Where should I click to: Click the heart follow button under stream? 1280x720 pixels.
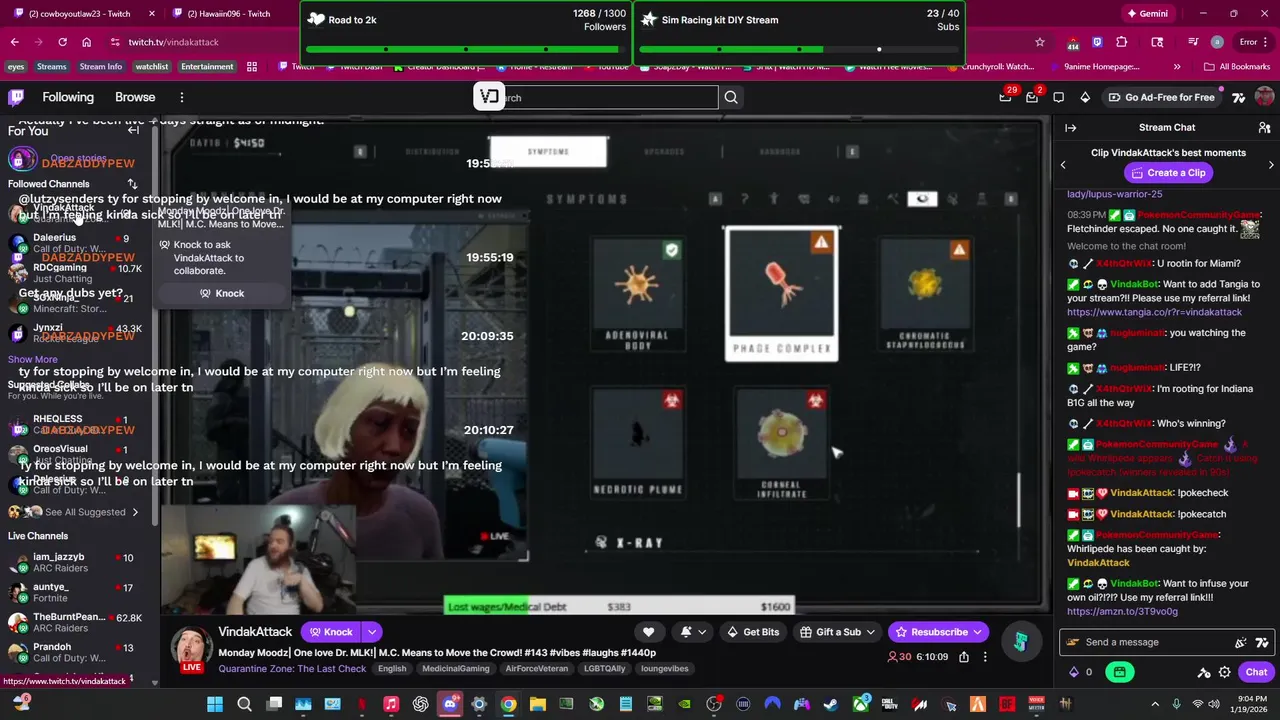click(x=648, y=632)
